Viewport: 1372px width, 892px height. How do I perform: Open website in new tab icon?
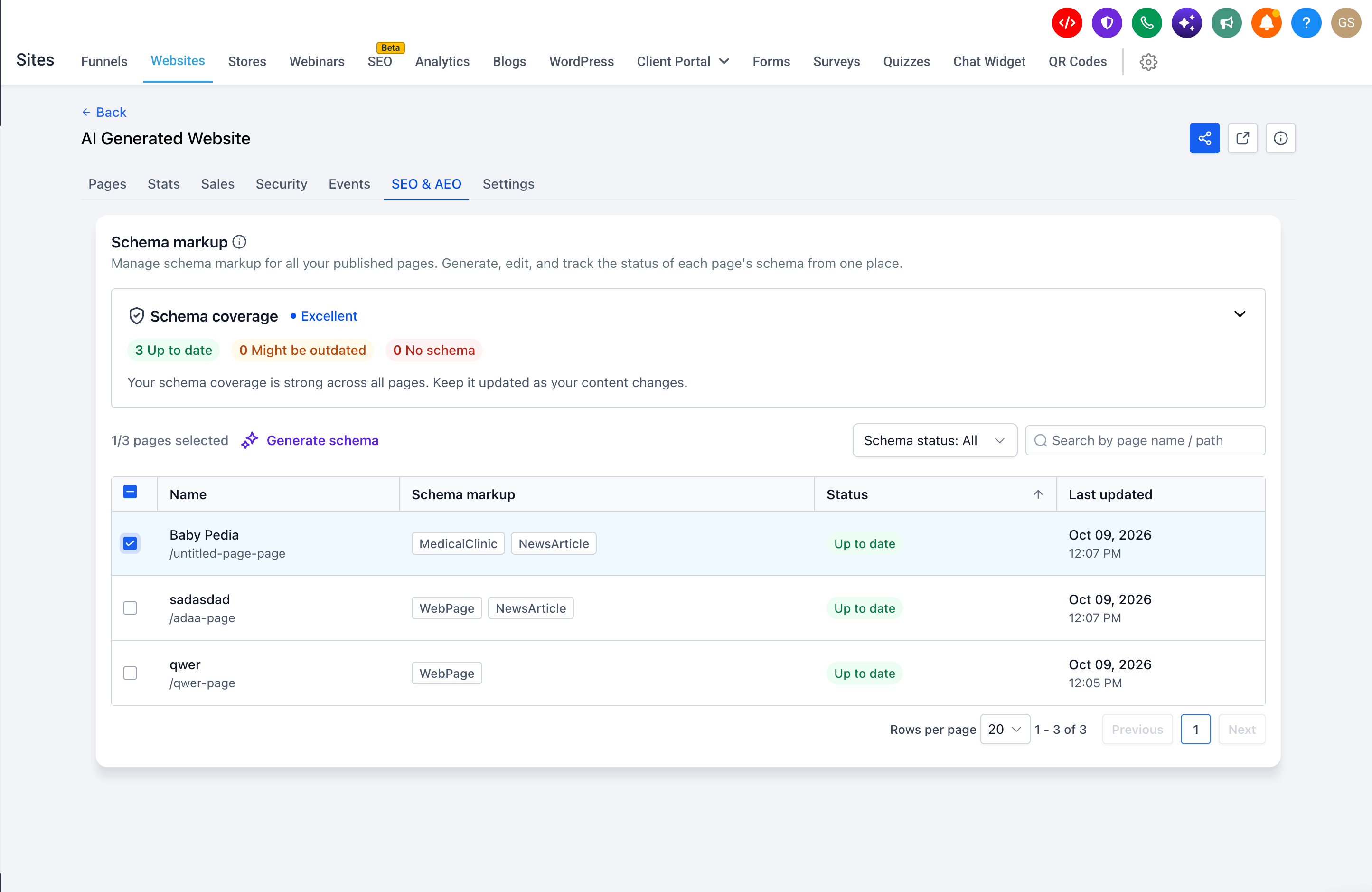point(1242,138)
